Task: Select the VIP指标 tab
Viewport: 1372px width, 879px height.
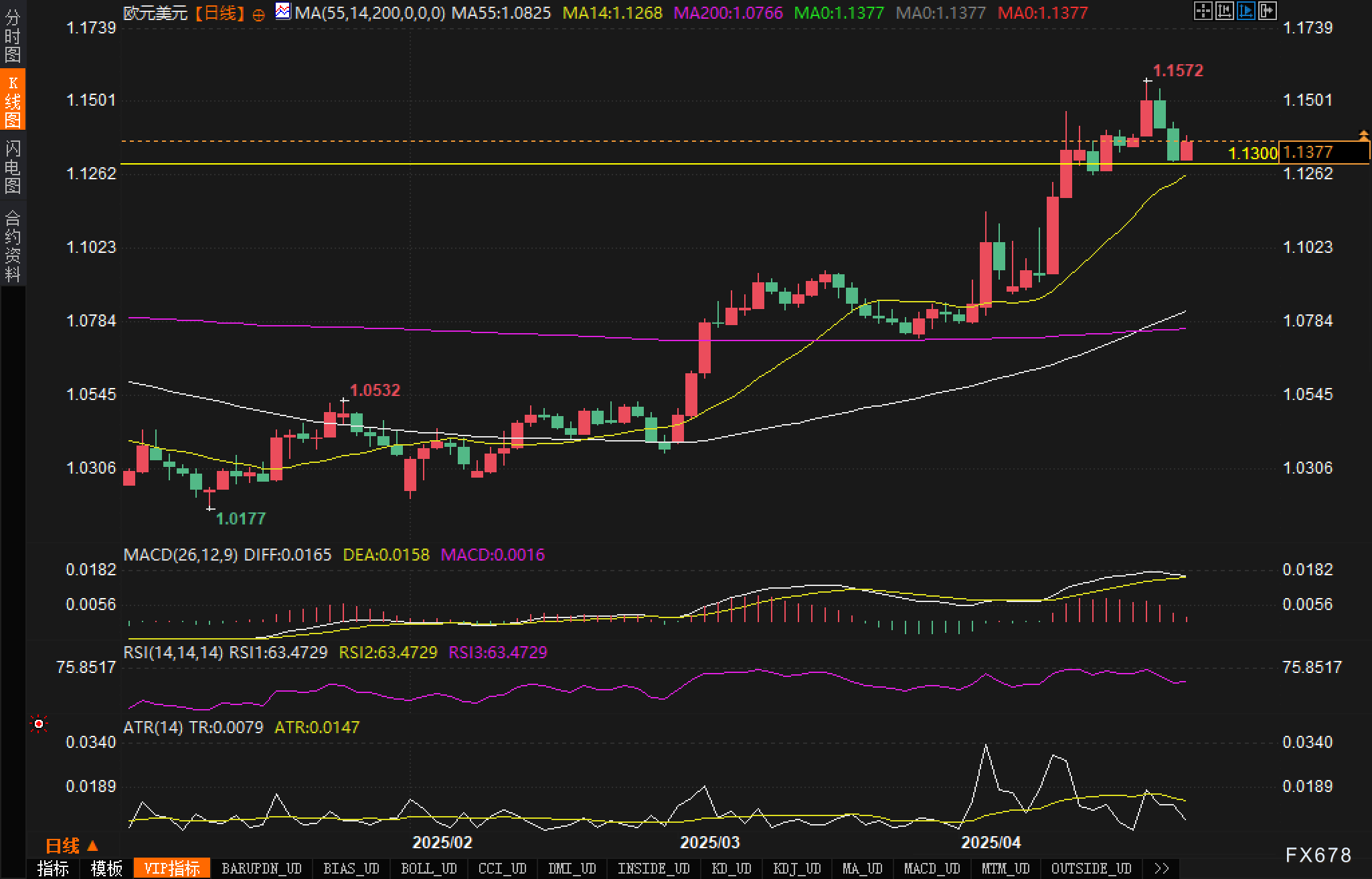Action: [x=172, y=868]
